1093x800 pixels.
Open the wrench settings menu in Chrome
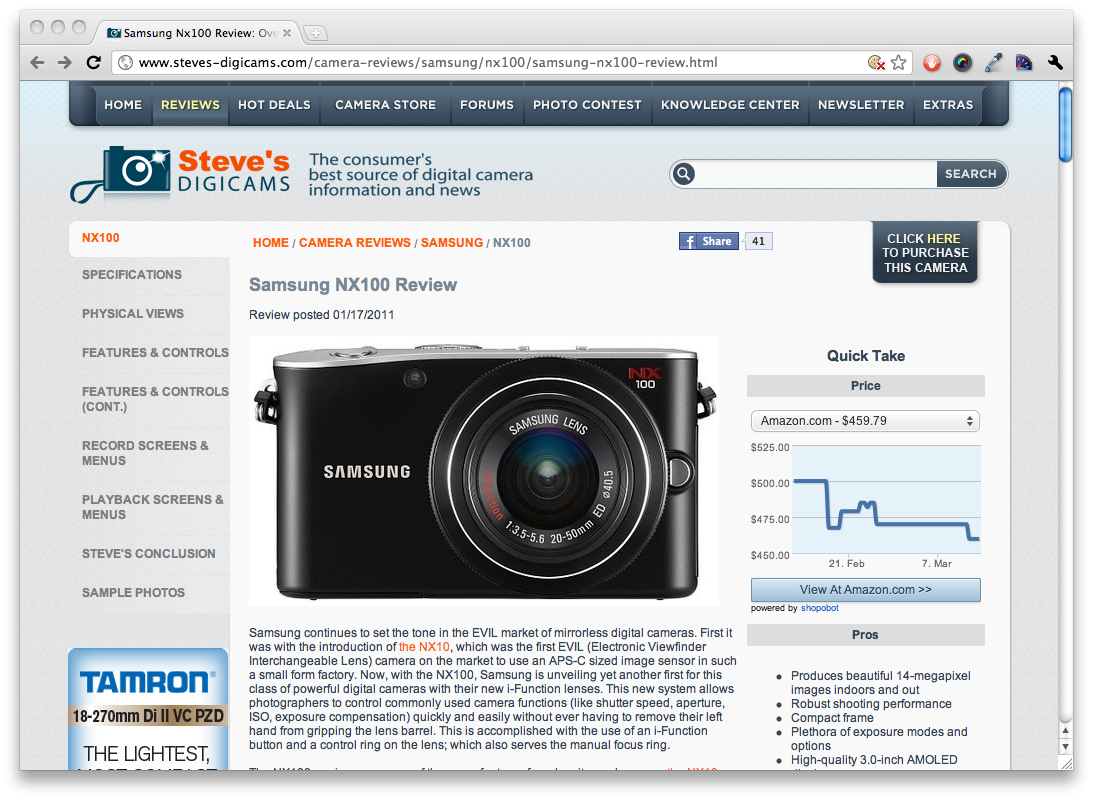click(1055, 62)
